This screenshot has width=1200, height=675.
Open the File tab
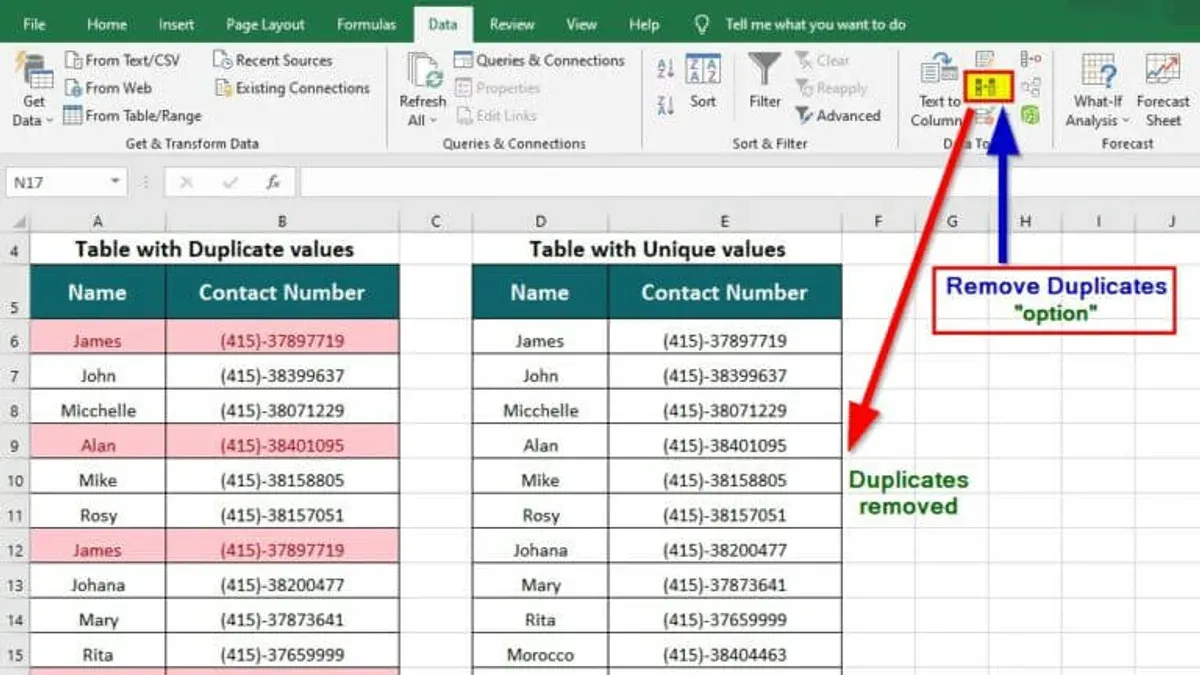(x=34, y=24)
